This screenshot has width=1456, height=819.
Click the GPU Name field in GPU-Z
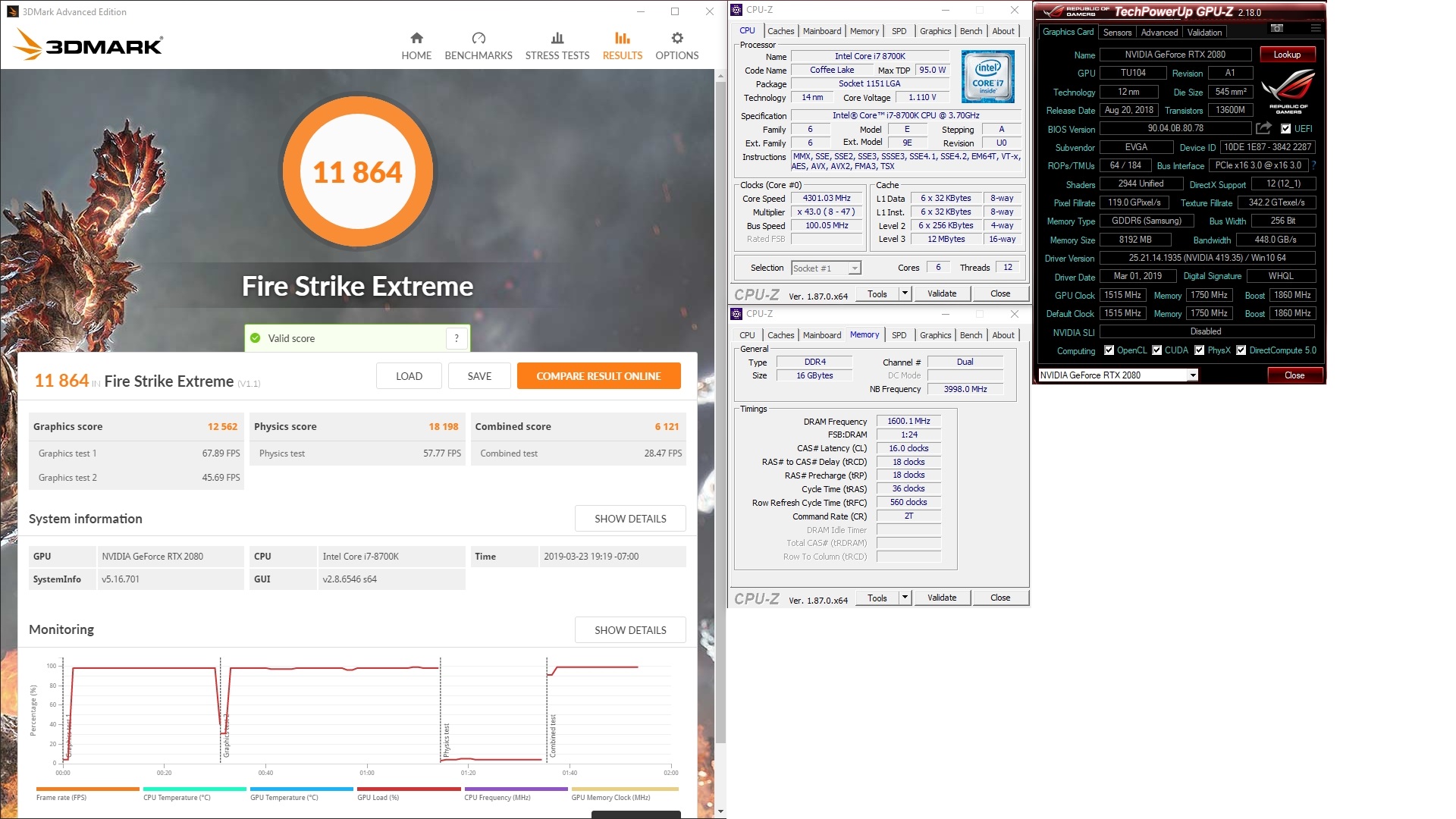click(x=1175, y=55)
